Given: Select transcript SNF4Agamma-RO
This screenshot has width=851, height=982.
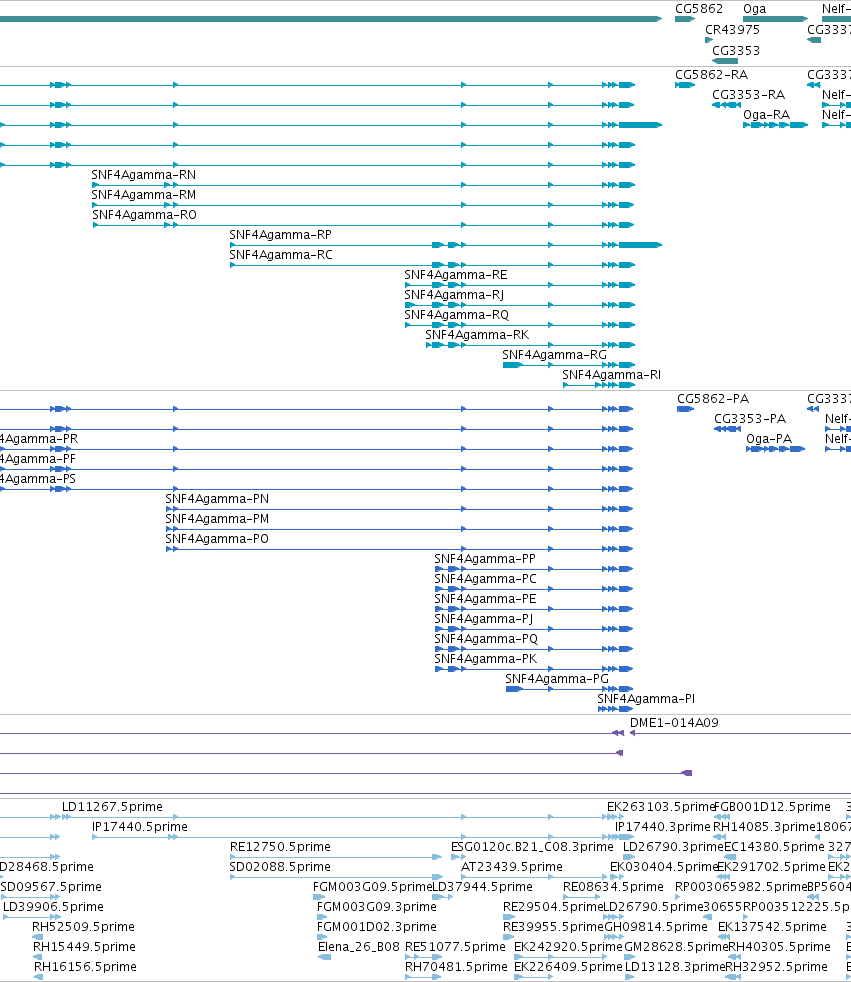Looking at the screenshot, I should click(x=144, y=215).
